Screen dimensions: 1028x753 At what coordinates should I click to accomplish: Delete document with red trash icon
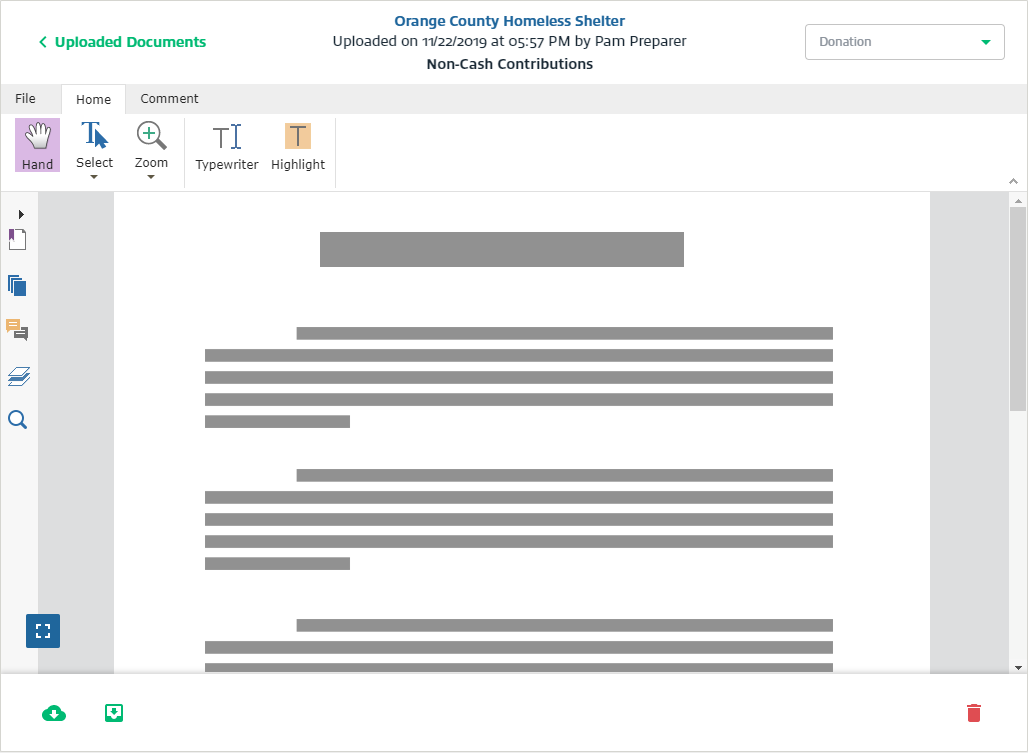pos(974,713)
